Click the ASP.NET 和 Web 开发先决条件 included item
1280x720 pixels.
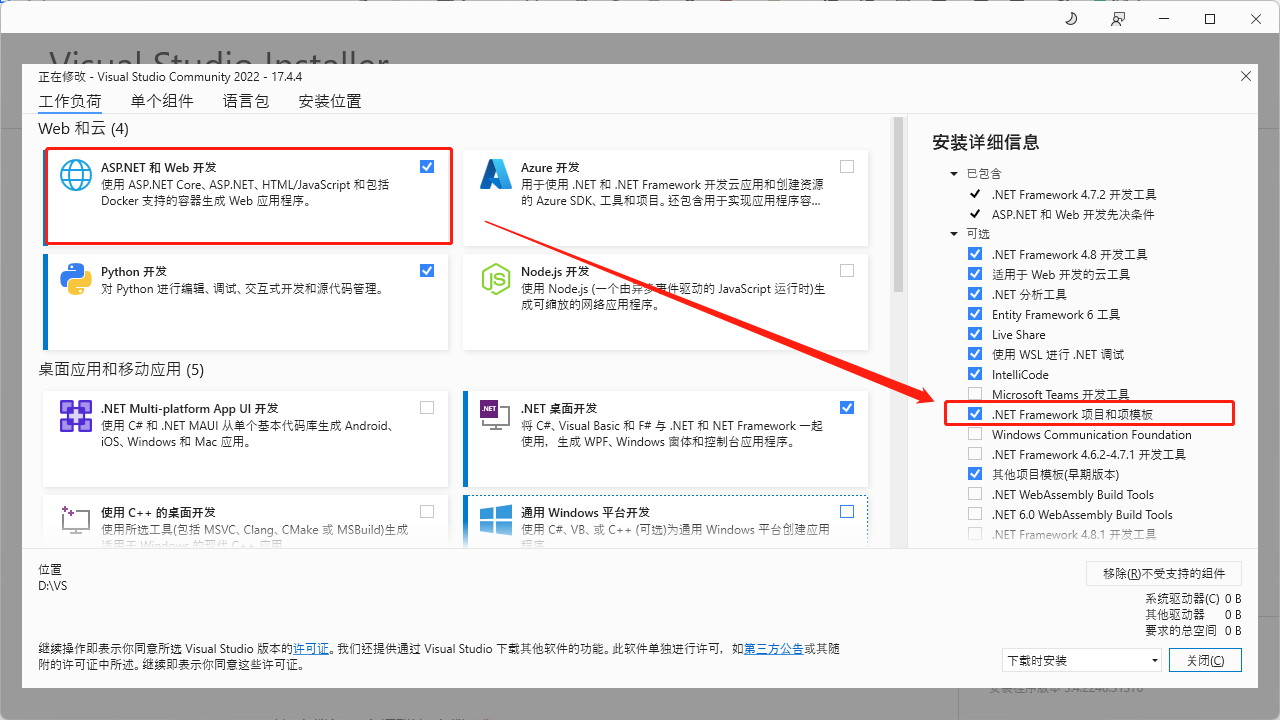(x=1073, y=214)
